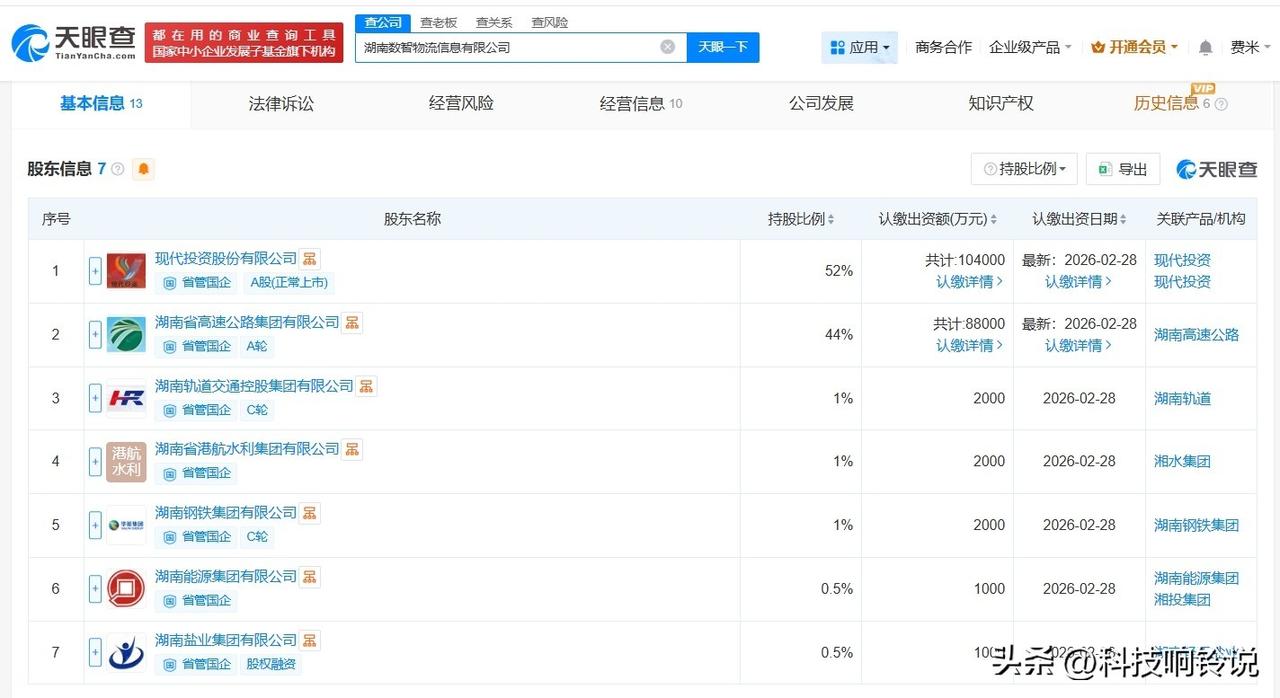Click the 湖南轨道交通 HR logo
Image resolution: width=1280 pixels, height=698 pixels.
[126, 398]
